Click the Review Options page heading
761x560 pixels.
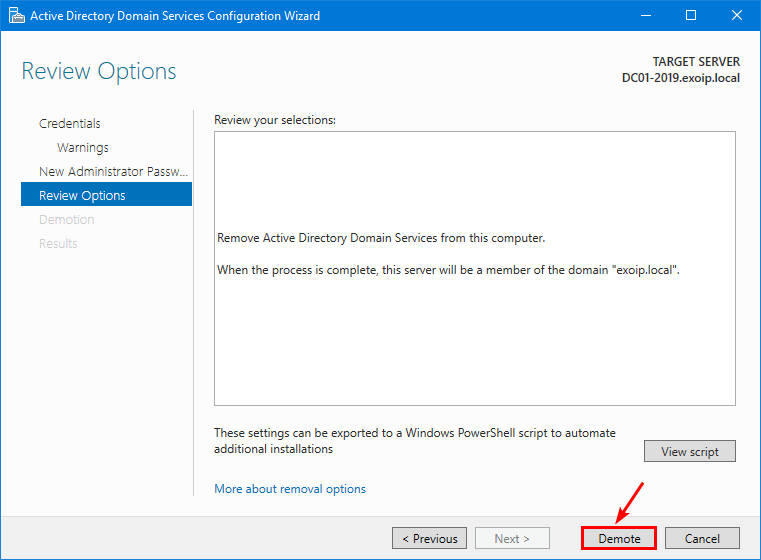point(99,72)
